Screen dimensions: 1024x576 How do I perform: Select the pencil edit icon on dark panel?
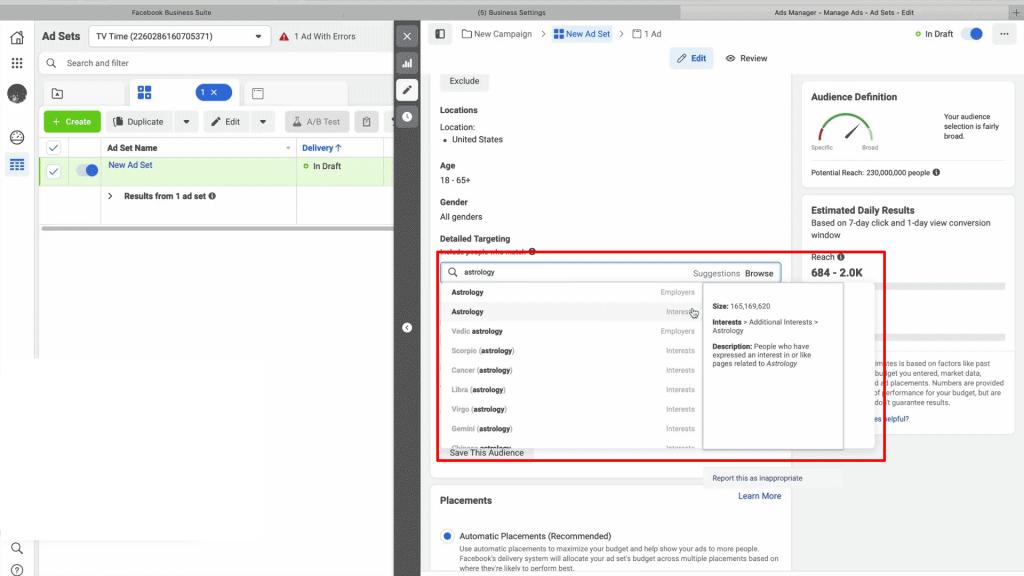pyautogui.click(x=407, y=89)
